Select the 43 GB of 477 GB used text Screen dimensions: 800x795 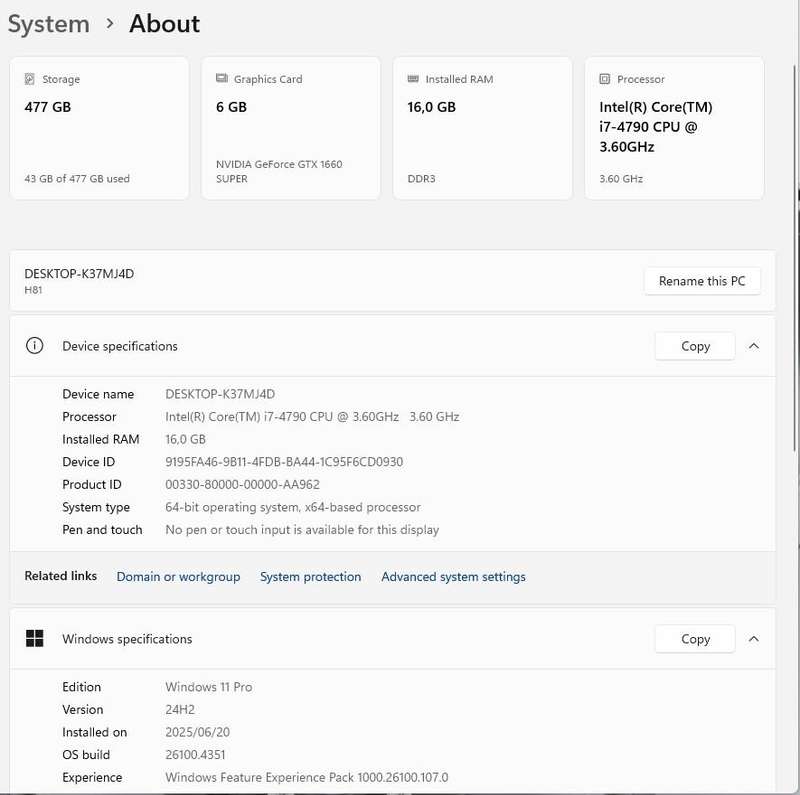pos(77,179)
